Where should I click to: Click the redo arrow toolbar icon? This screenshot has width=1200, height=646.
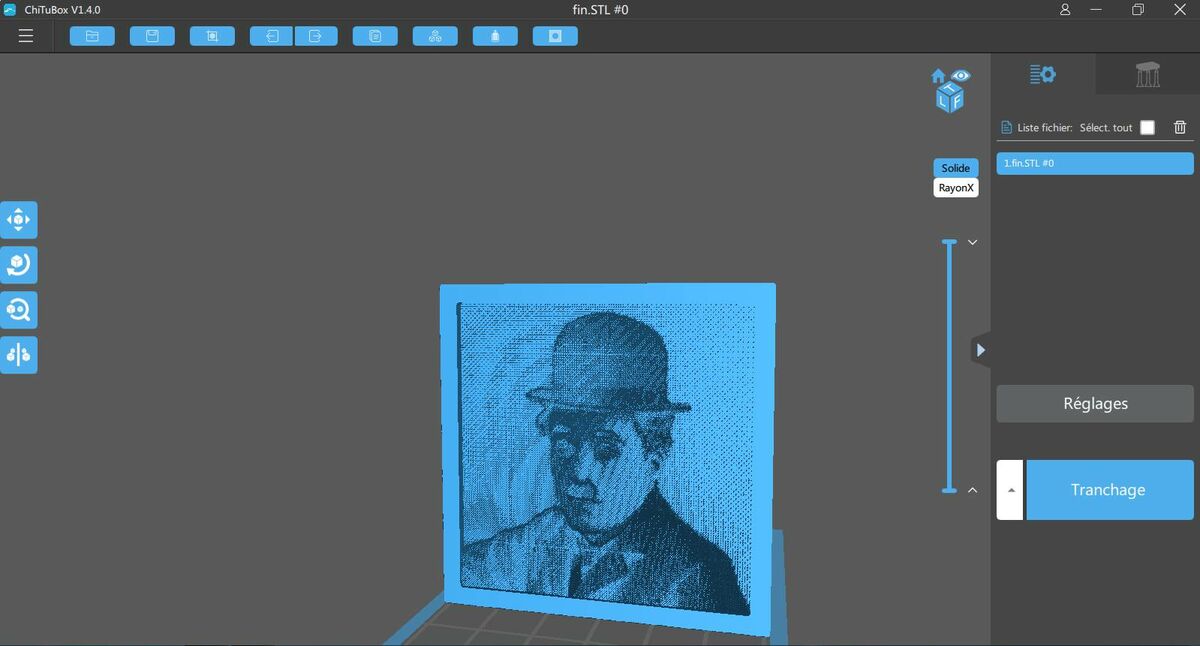pos(316,36)
